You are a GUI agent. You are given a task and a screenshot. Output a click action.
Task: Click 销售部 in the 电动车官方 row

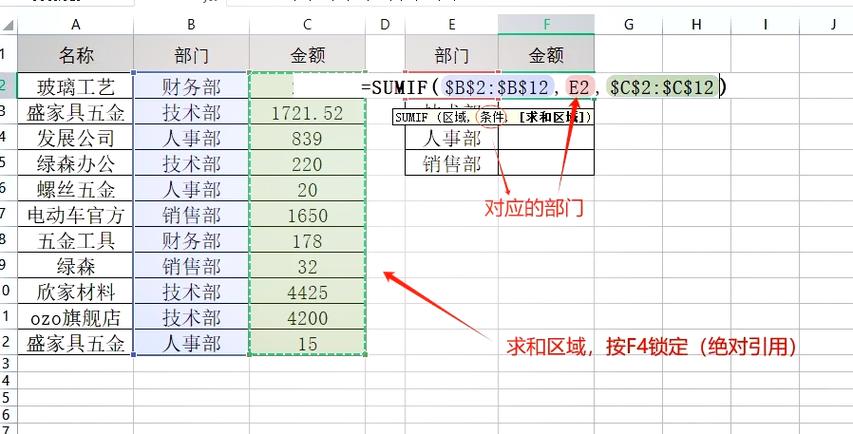click(x=191, y=215)
